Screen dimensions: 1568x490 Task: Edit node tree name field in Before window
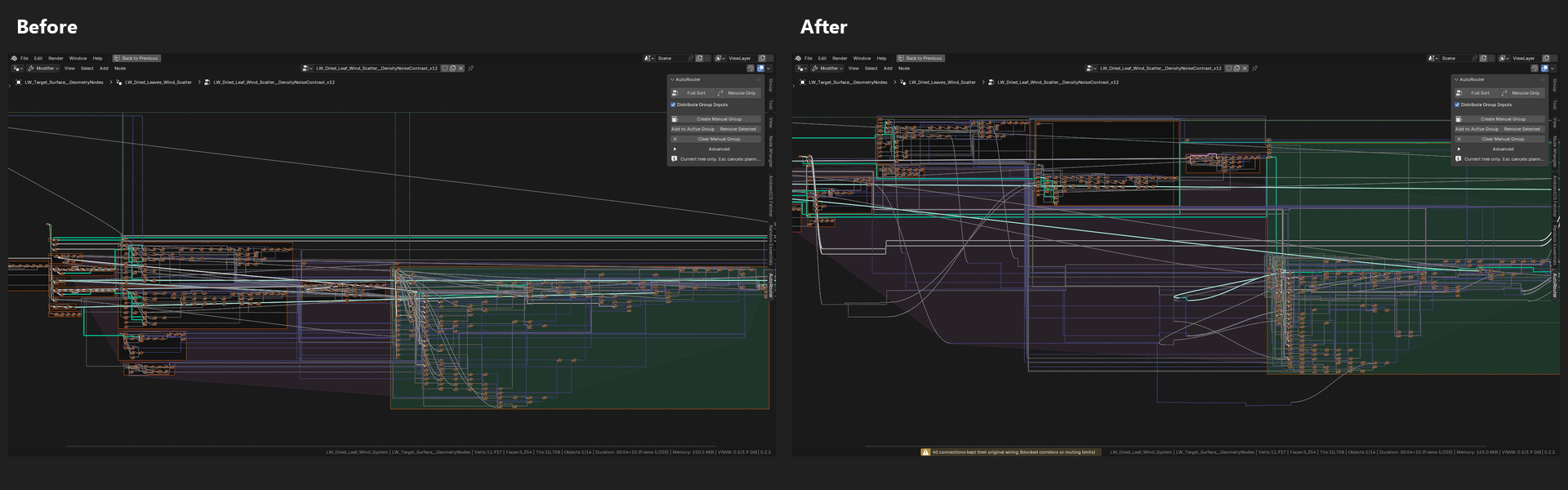(376, 69)
